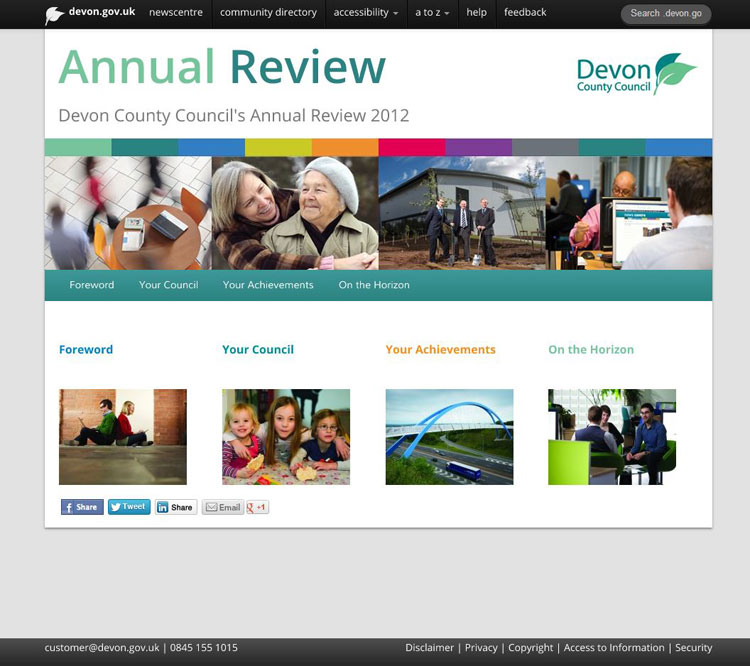
Task: Open On the Horizon navigation tab
Action: (x=374, y=285)
